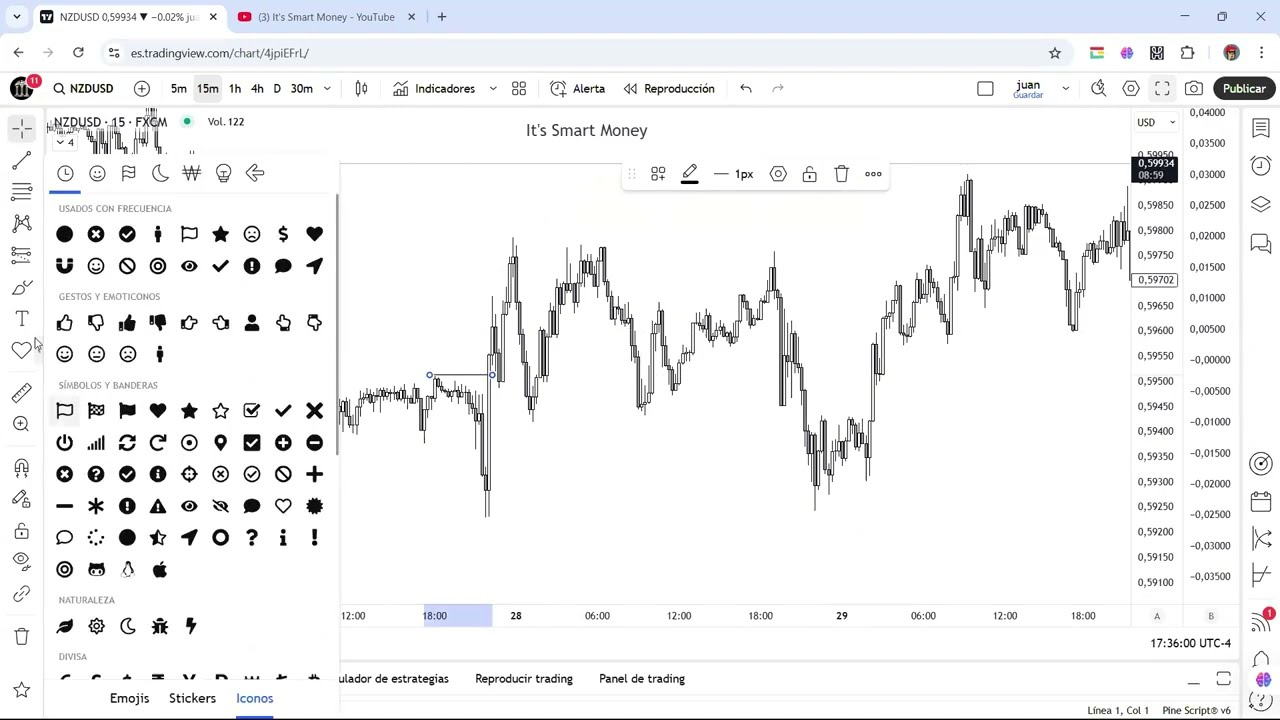Image resolution: width=1280 pixels, height=720 pixels.
Task: Pick the bug icon in Naturaleza
Action: tap(159, 626)
